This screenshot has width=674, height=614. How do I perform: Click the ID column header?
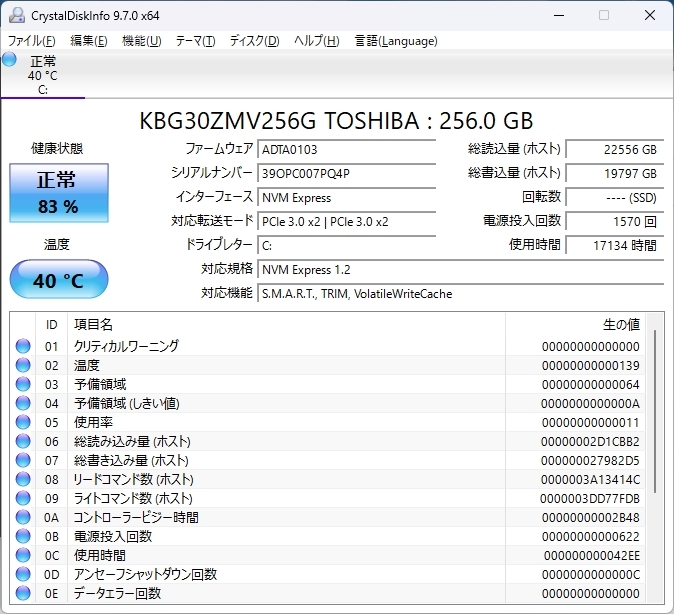point(51,325)
